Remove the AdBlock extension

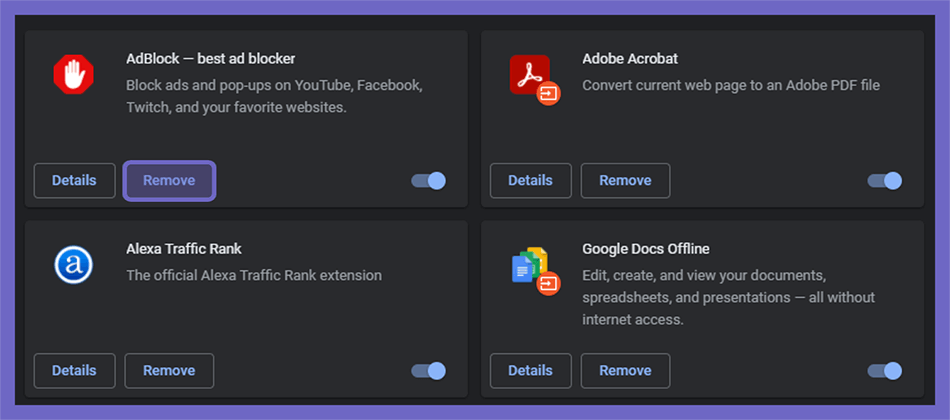click(169, 181)
